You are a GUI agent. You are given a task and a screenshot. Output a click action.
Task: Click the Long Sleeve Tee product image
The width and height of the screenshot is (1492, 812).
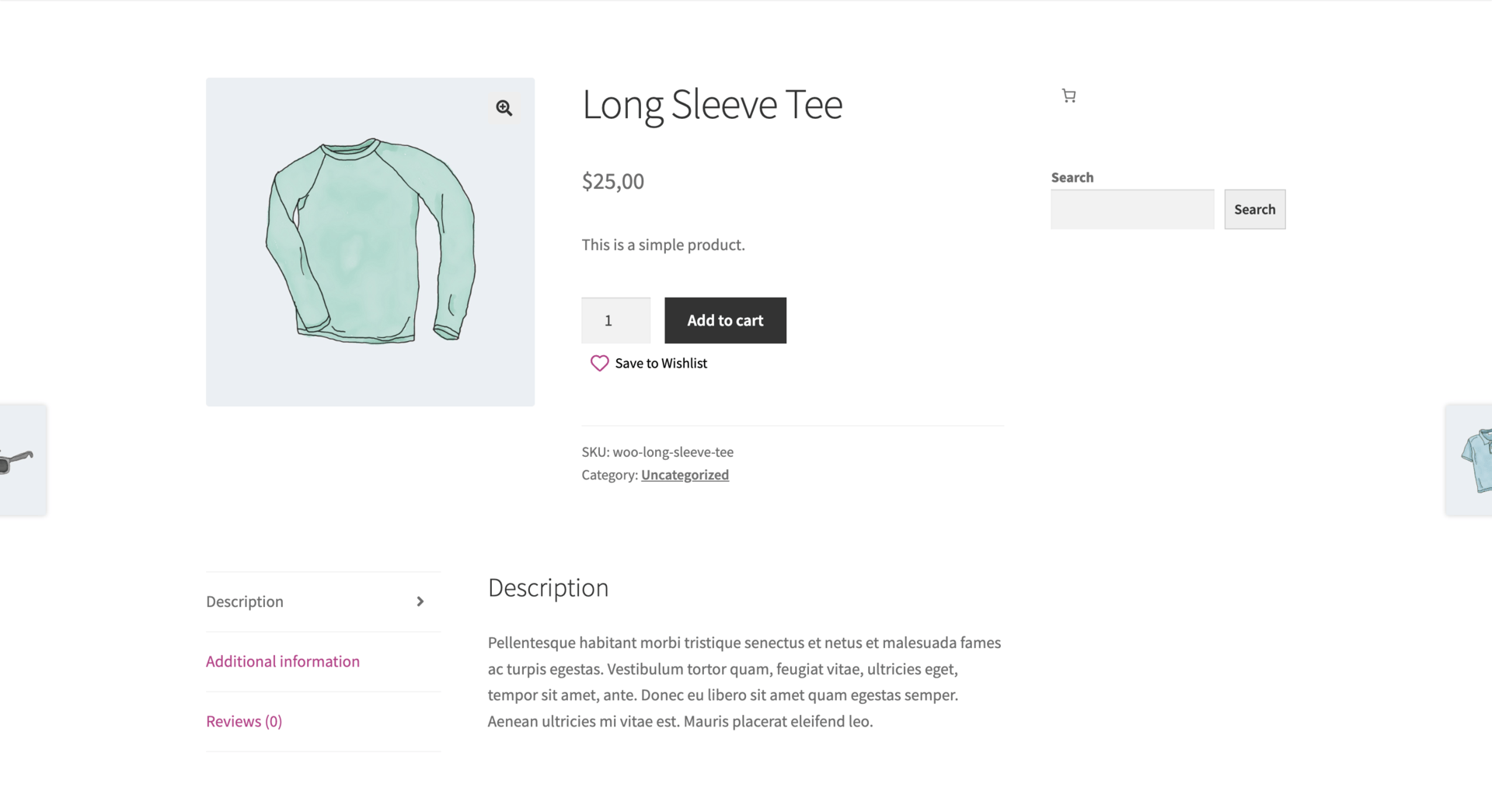tap(370, 241)
